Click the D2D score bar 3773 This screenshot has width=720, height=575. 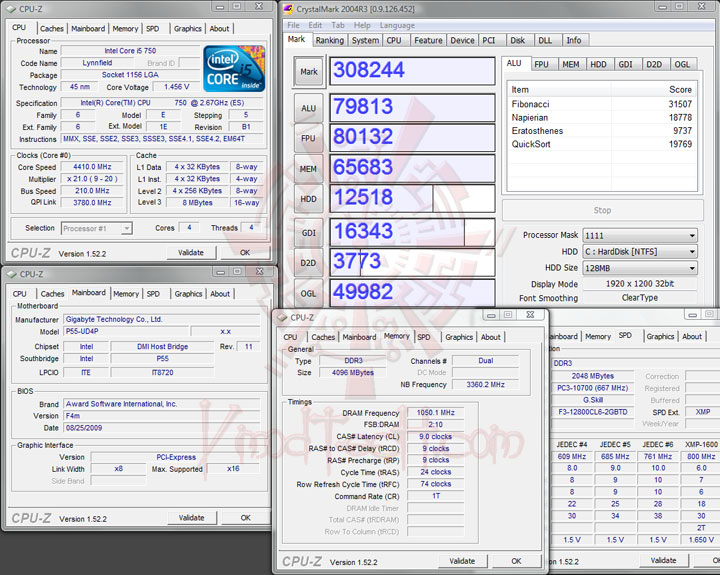[x=412, y=262]
